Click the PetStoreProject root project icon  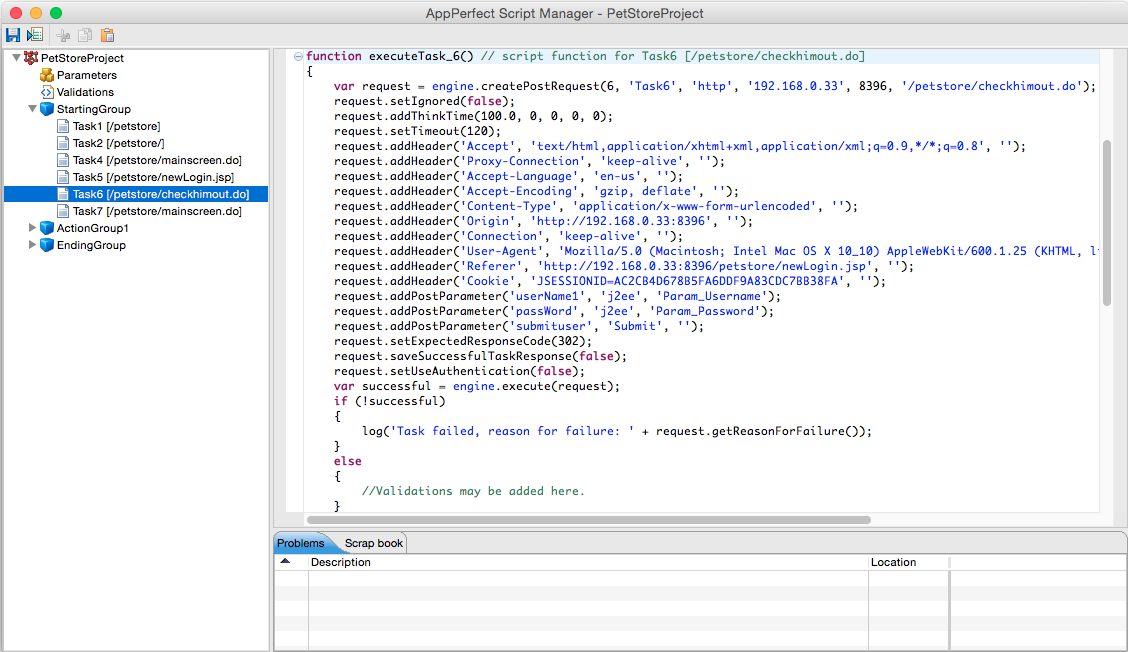pyautogui.click(x=31, y=58)
